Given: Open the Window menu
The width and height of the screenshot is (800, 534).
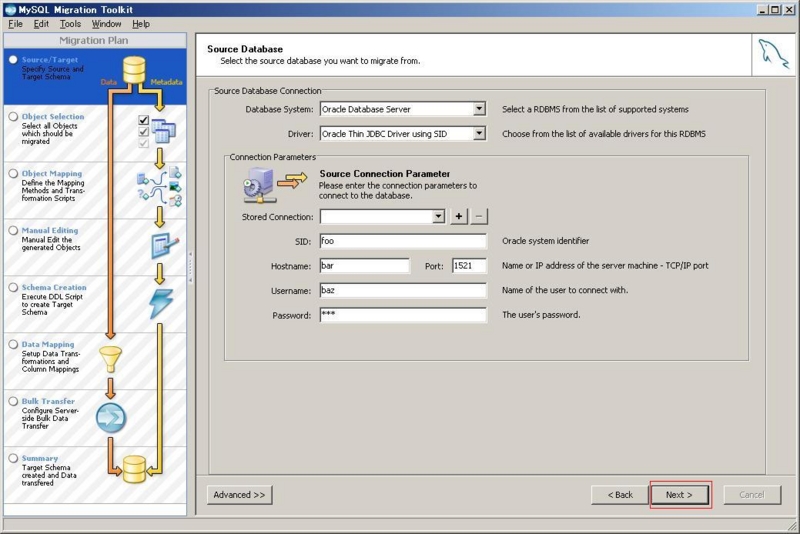Looking at the screenshot, I should [106, 24].
